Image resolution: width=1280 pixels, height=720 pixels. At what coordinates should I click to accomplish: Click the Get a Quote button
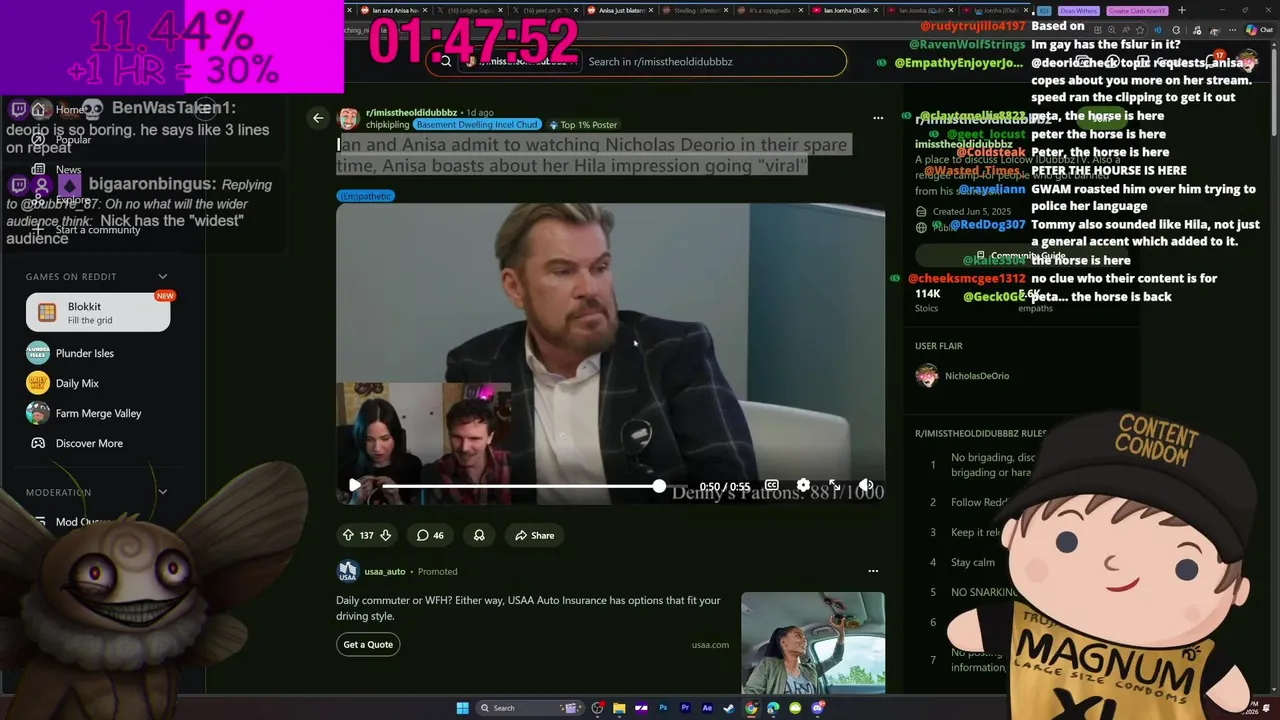tap(368, 644)
